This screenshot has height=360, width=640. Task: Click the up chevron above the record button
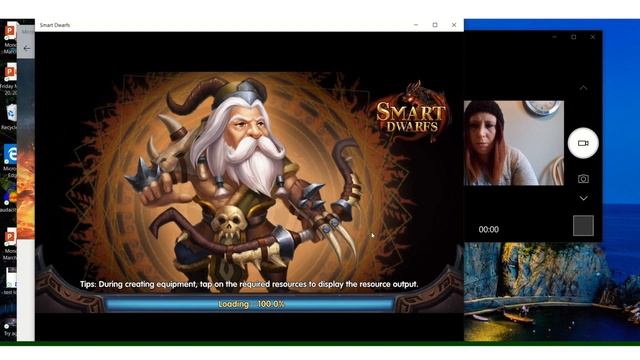[583, 88]
